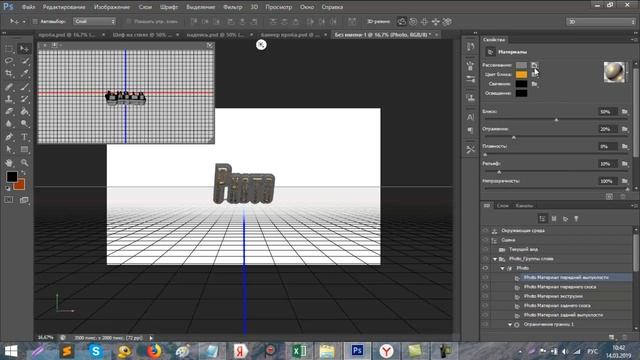Open the Файл menu
The height and width of the screenshot is (360, 640).
pos(28,7)
